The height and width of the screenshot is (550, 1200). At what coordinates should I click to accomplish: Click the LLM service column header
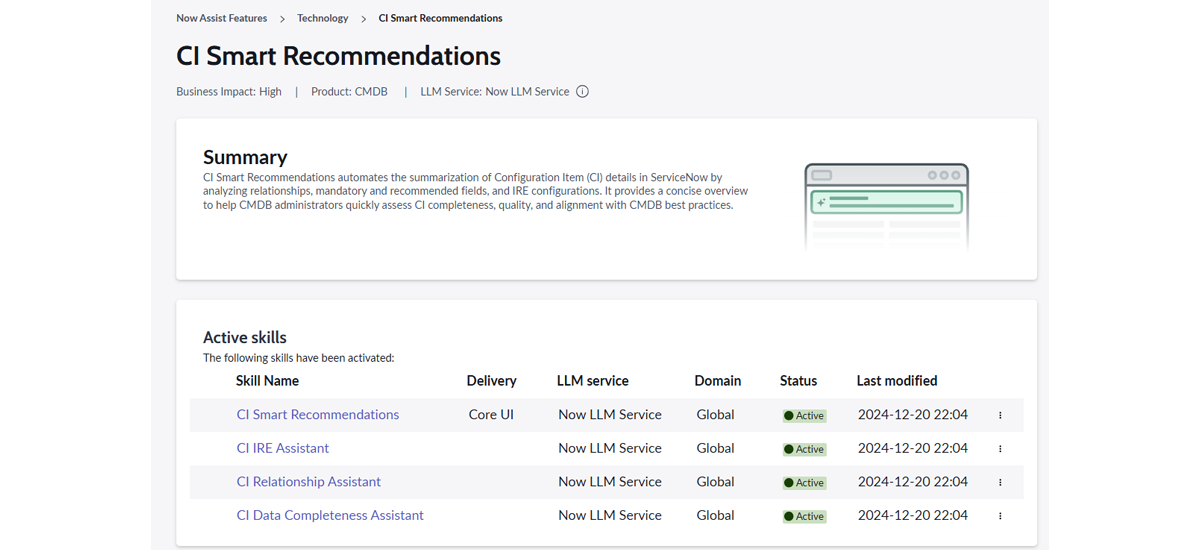592,381
